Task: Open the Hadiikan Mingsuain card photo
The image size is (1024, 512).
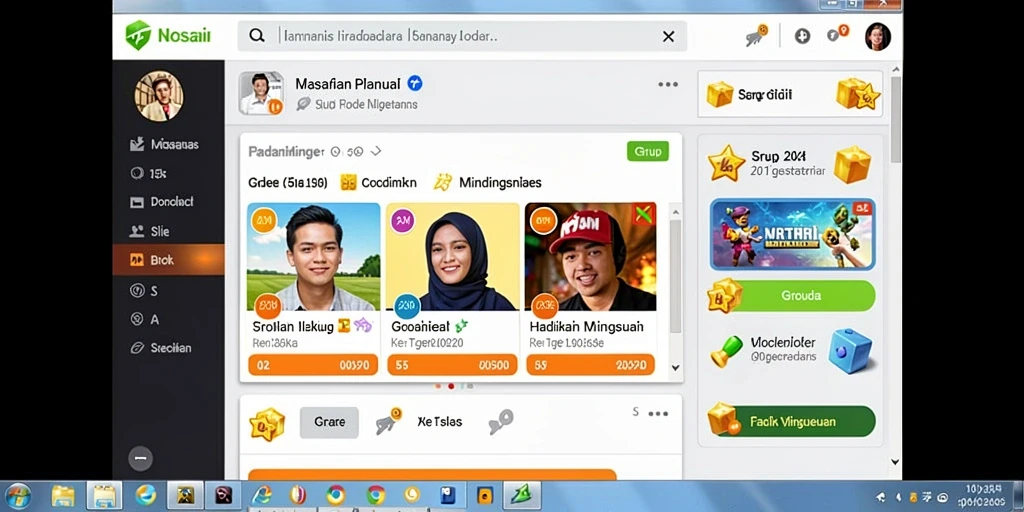Action: (x=590, y=257)
